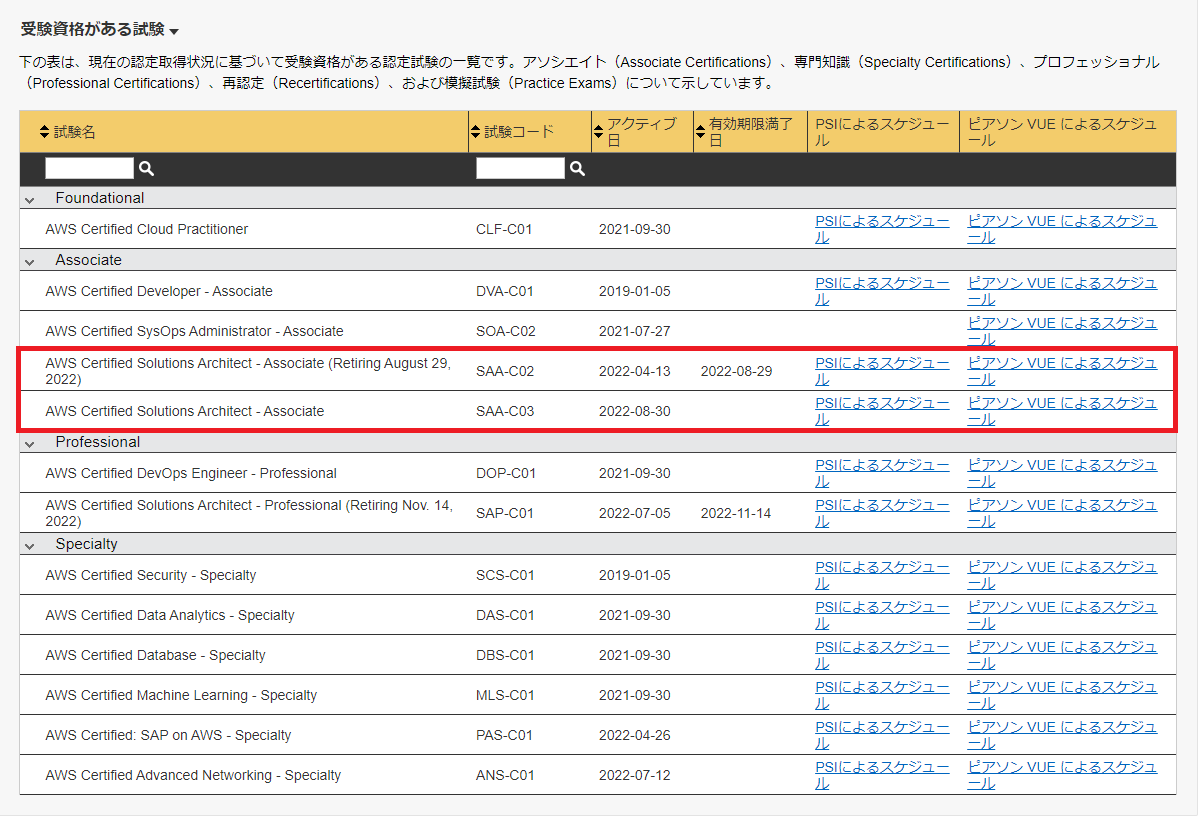Viewport: 1198px width, 816px height.
Task: Open PSI schedule link for Advanced Networking Specialty
Action: coord(882,775)
